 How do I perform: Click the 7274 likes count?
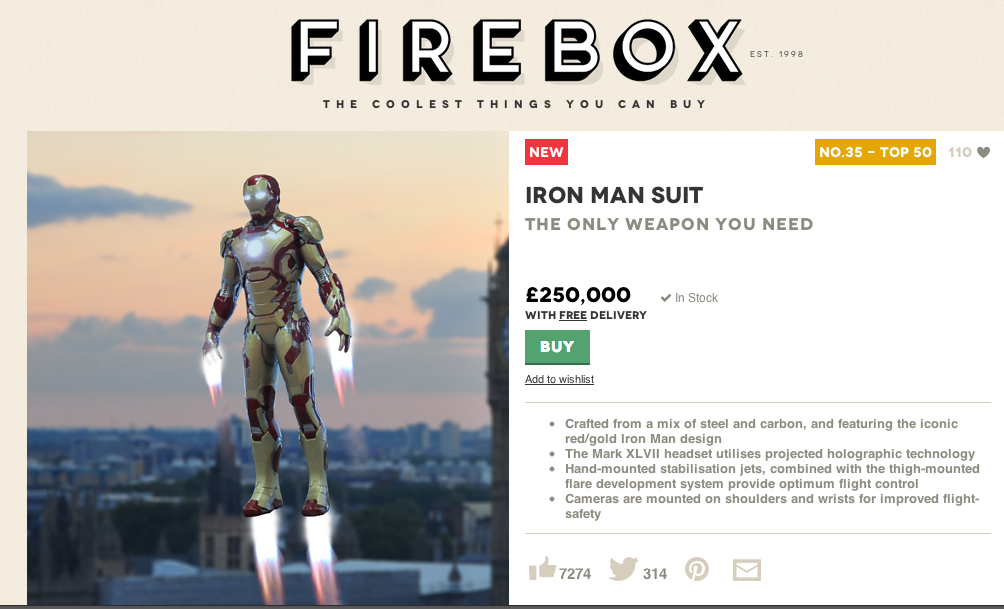(x=575, y=574)
